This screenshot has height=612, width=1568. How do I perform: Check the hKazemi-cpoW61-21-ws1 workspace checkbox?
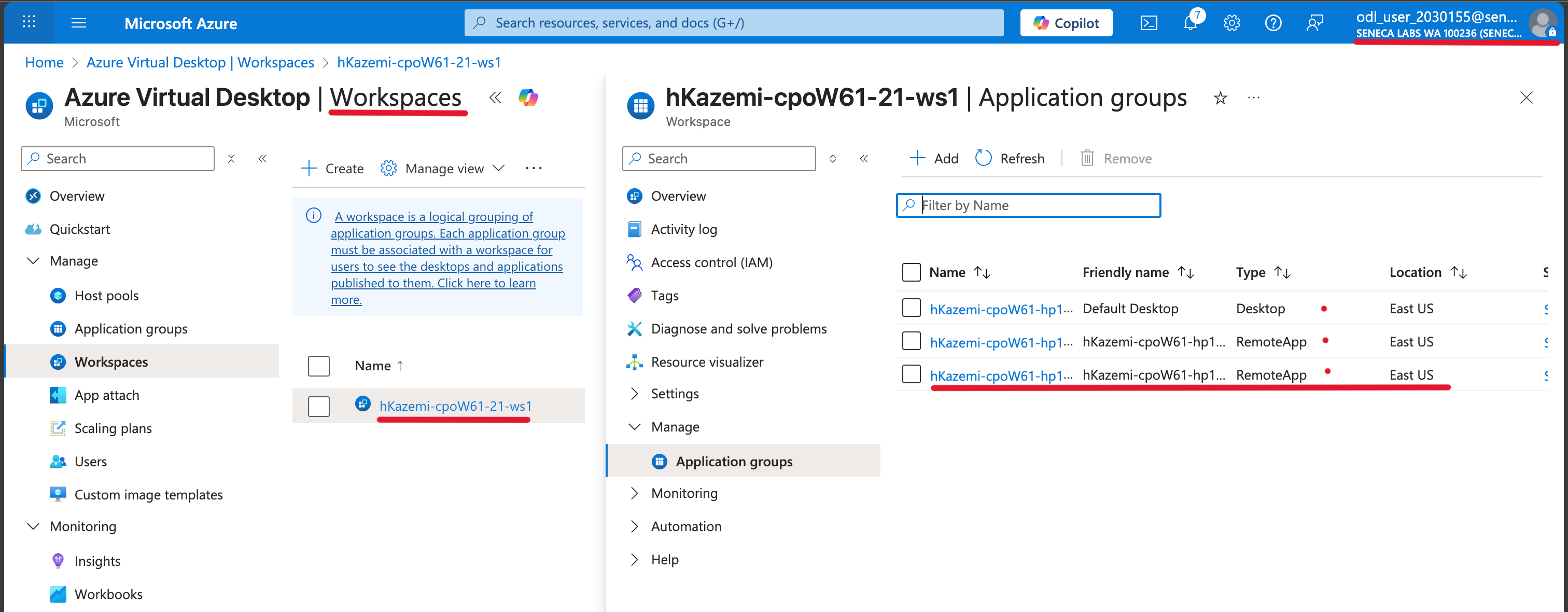pos(318,406)
